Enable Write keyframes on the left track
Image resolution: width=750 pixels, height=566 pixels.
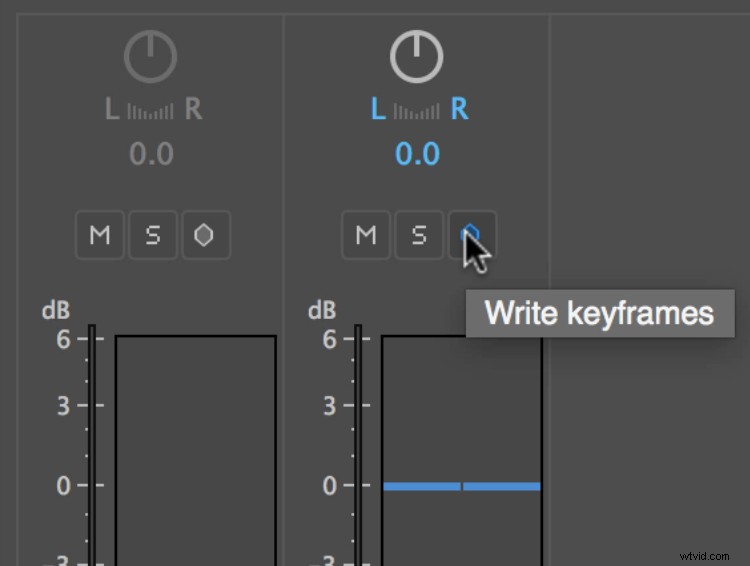206,235
